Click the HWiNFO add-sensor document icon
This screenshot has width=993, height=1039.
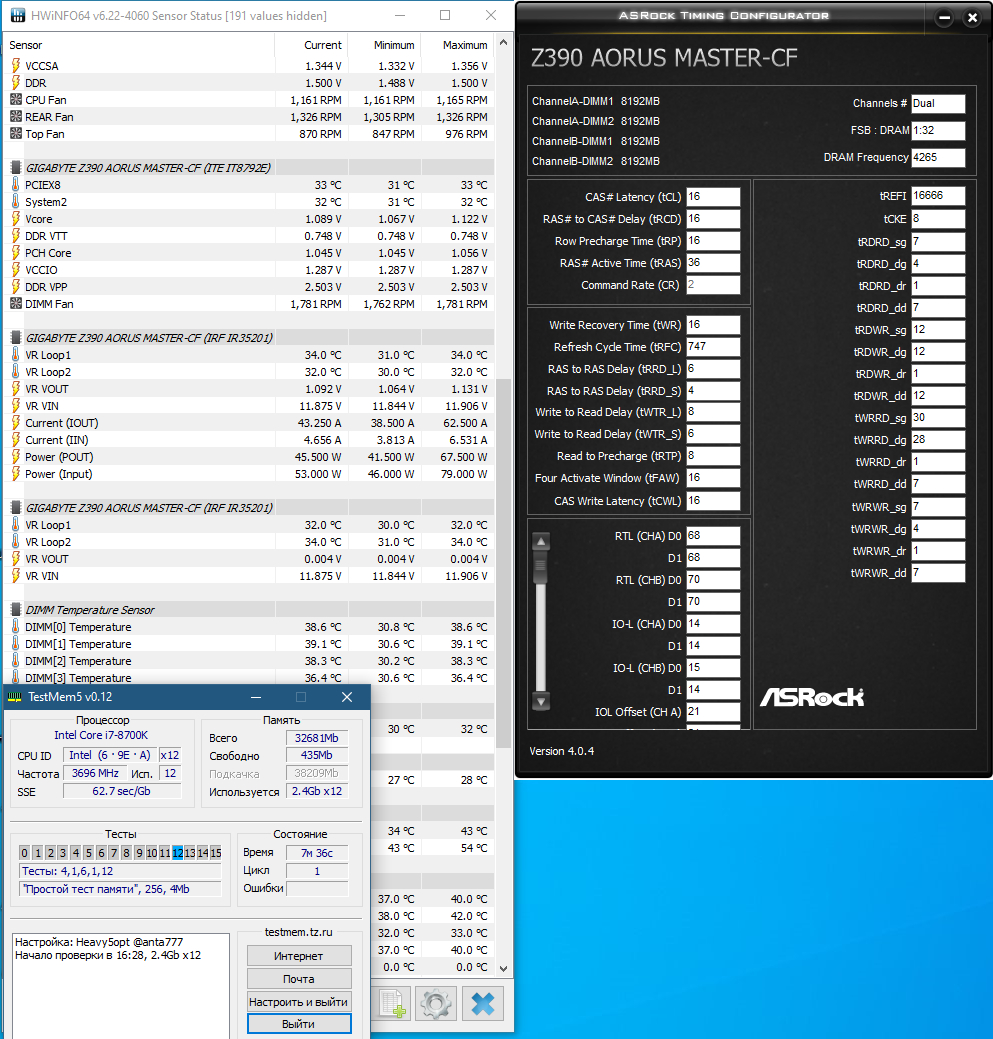pyautogui.click(x=393, y=1005)
